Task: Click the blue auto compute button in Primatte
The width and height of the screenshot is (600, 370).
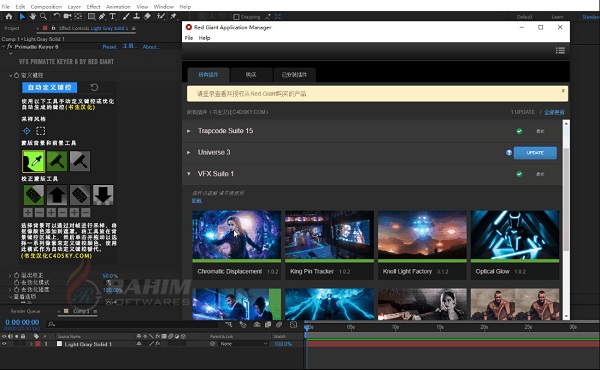Action: (x=49, y=87)
